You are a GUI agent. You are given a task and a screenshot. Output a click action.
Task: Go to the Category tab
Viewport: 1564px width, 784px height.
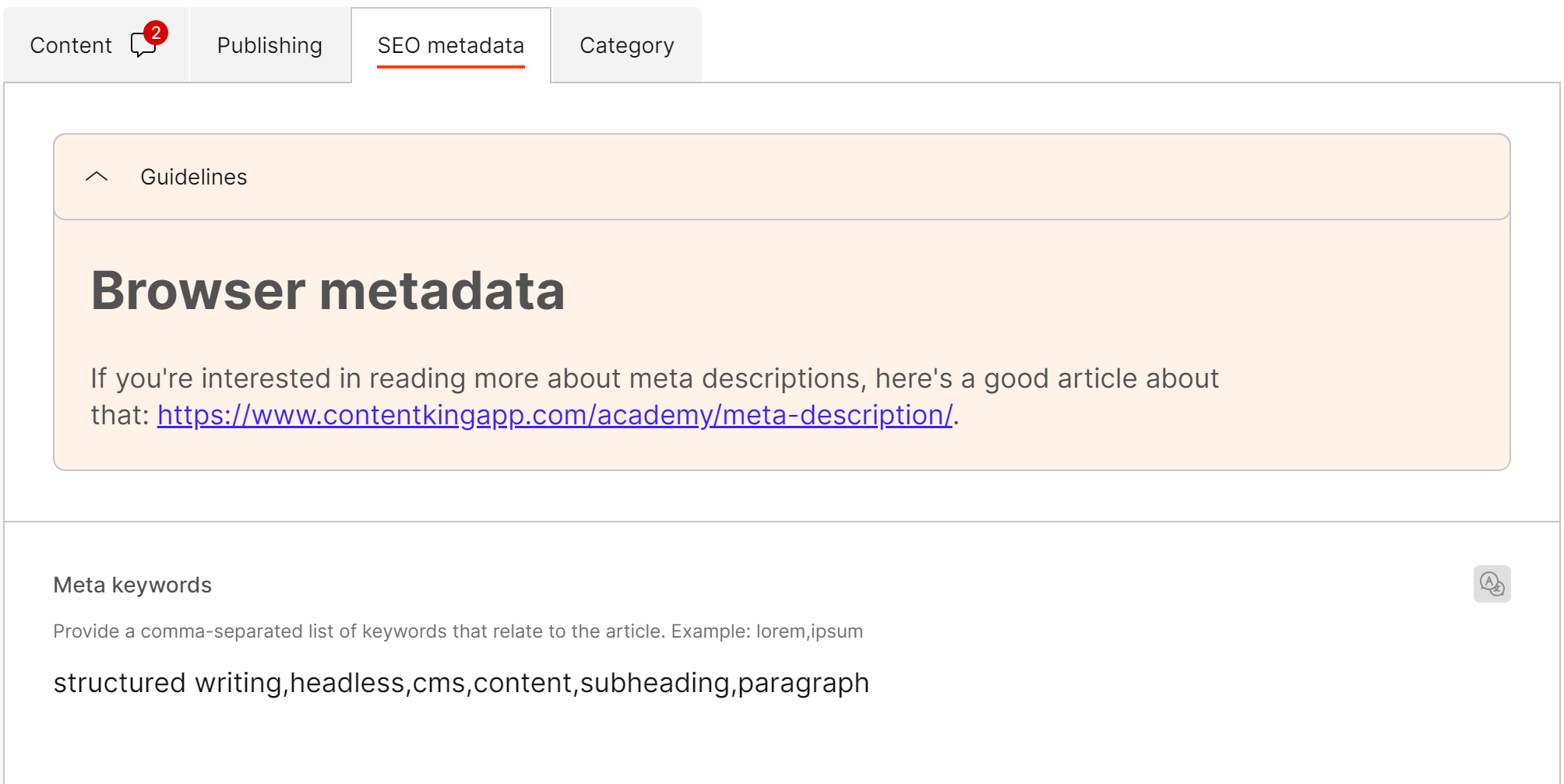626,45
